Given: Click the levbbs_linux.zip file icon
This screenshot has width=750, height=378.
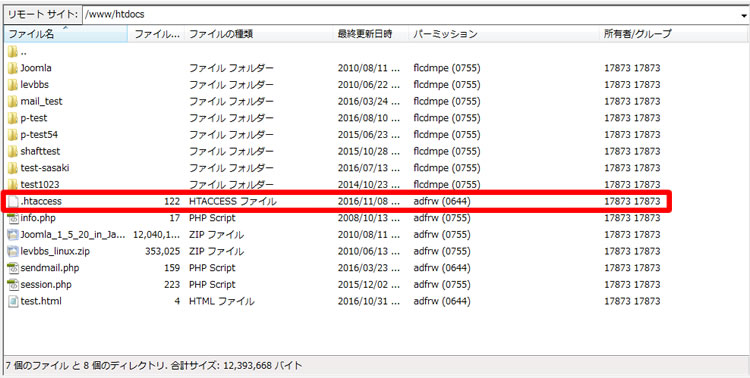Looking at the screenshot, I should click(13, 251).
